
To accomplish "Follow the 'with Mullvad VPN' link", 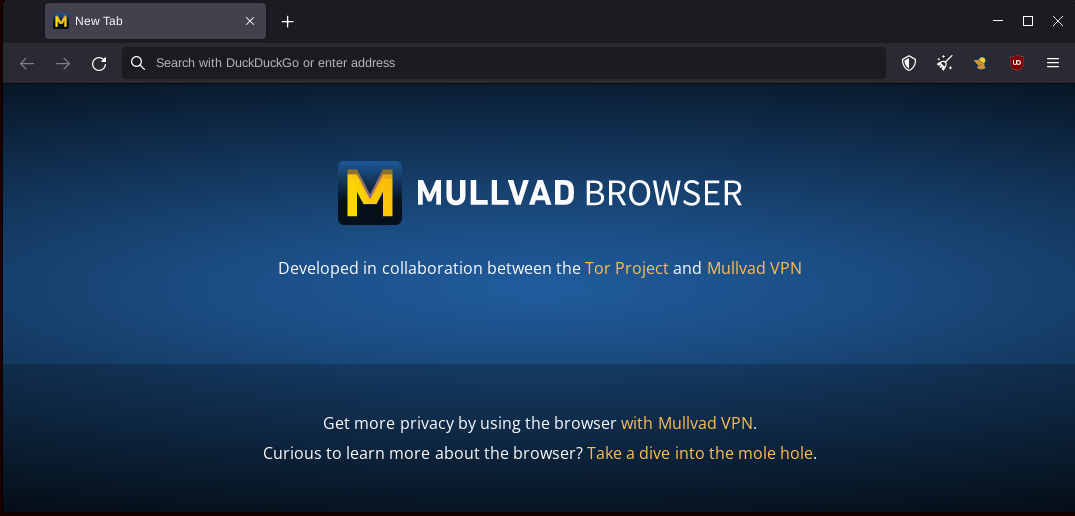I will coord(687,423).
